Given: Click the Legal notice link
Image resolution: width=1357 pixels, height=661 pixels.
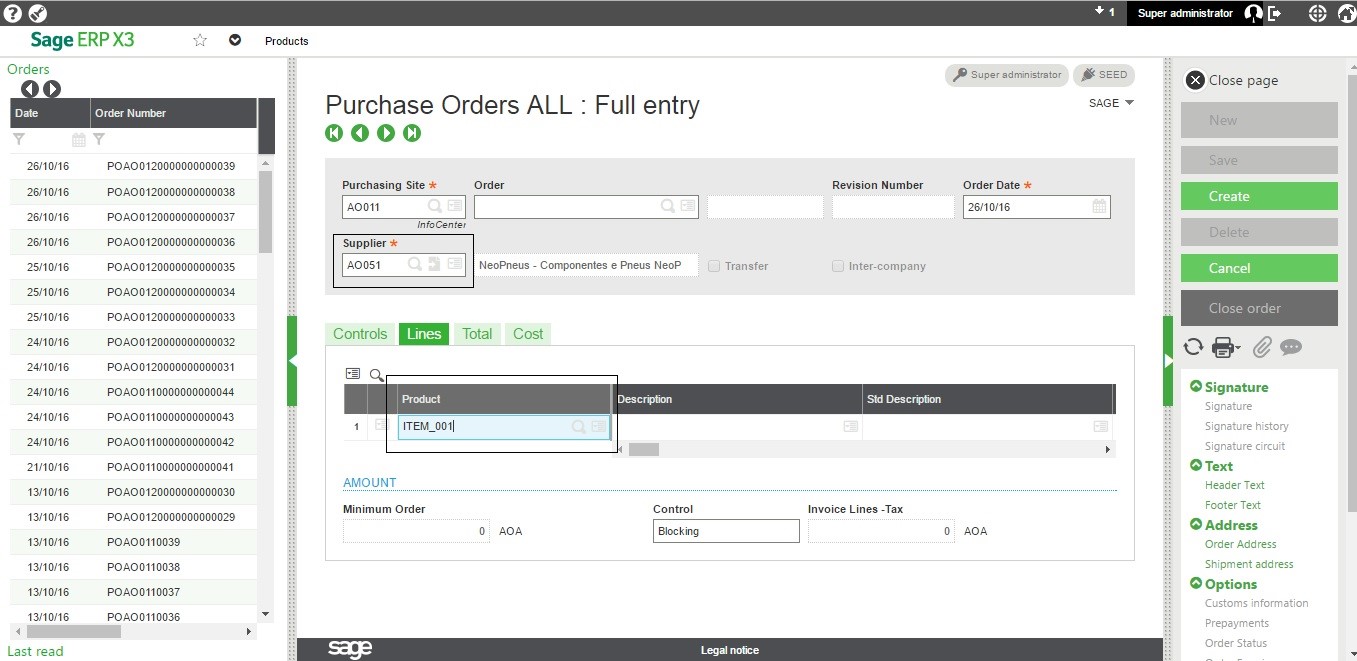Looking at the screenshot, I should pyautogui.click(x=730, y=650).
